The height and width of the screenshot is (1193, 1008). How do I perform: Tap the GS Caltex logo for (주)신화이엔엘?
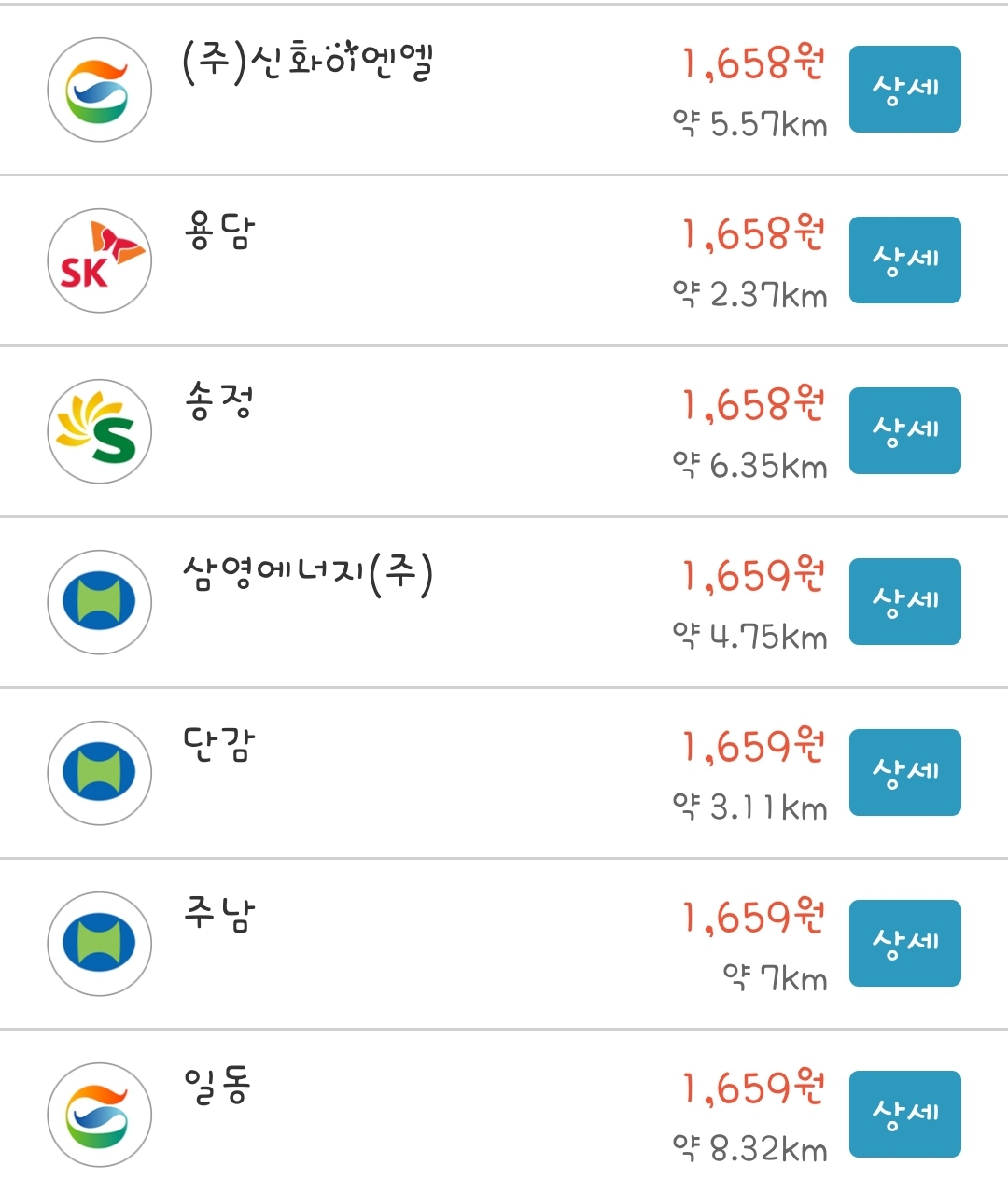99,90
